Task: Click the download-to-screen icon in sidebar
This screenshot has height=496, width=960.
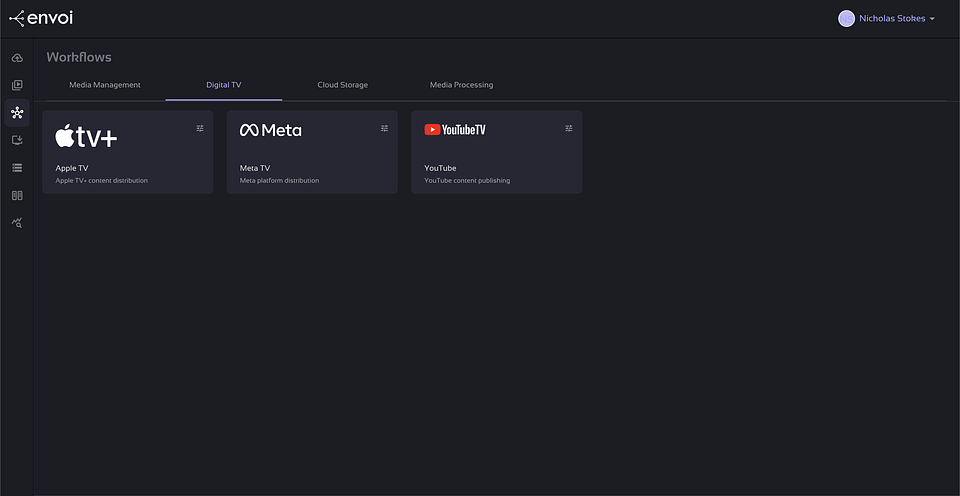Action: 17,140
